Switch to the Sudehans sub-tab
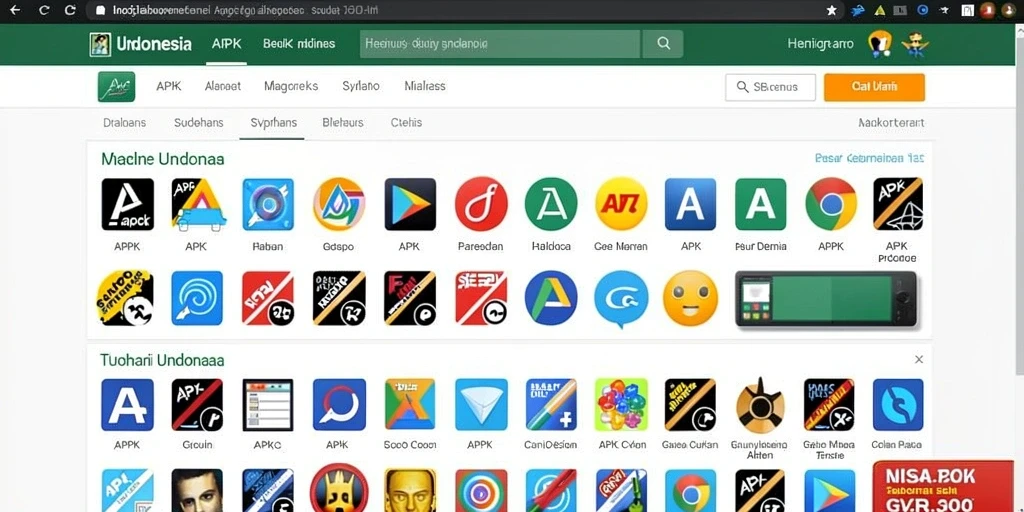This screenshot has width=1024, height=512. (199, 122)
